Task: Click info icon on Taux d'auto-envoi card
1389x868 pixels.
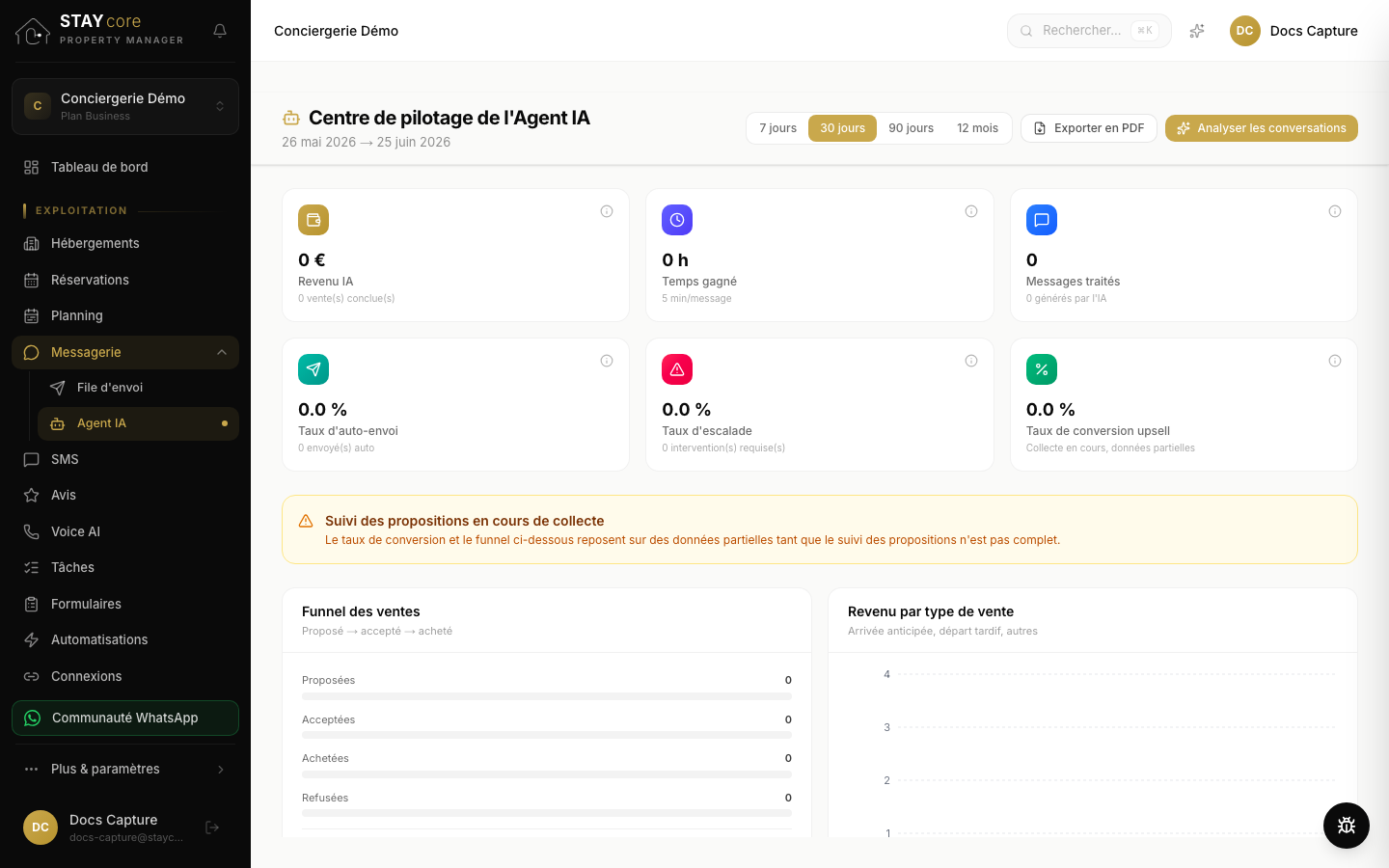Action: pos(607,361)
